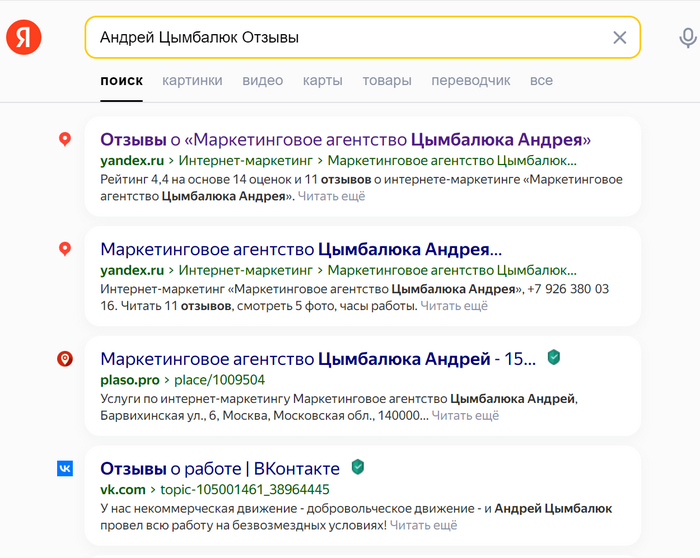Click the VK site icon

click(x=65, y=468)
